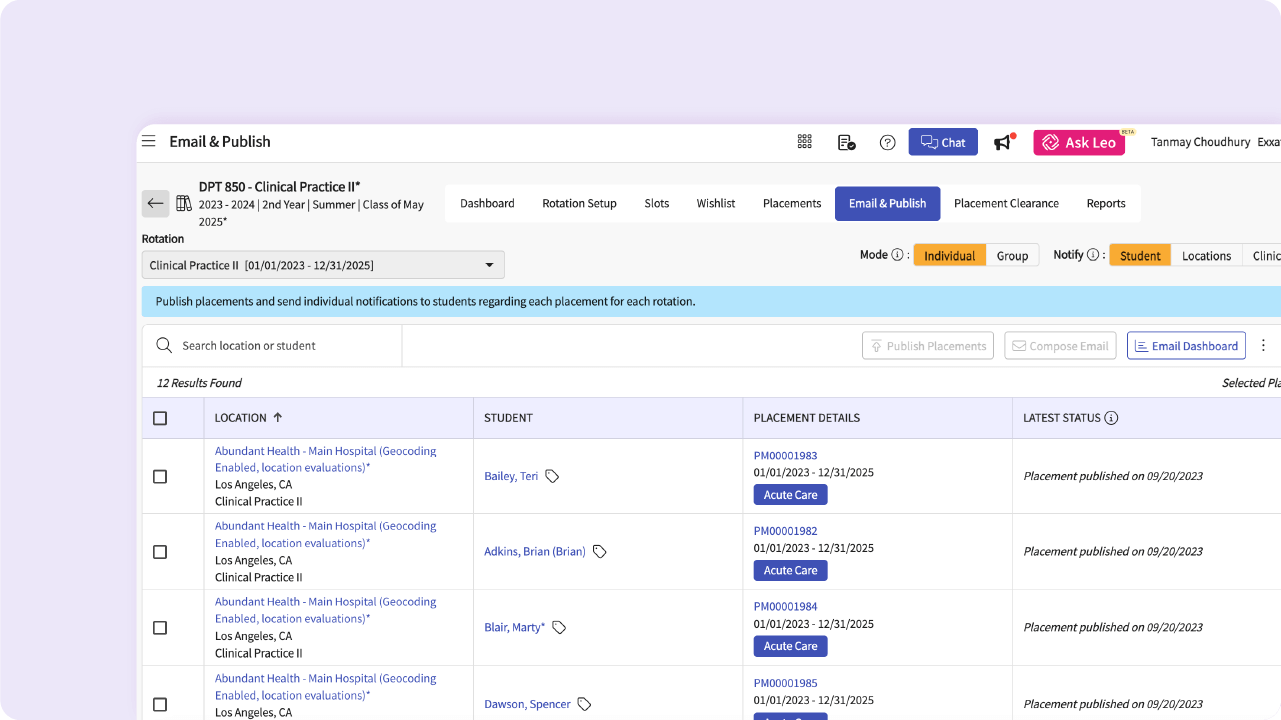
Task: Set Mode to Group
Action: [1012, 255]
